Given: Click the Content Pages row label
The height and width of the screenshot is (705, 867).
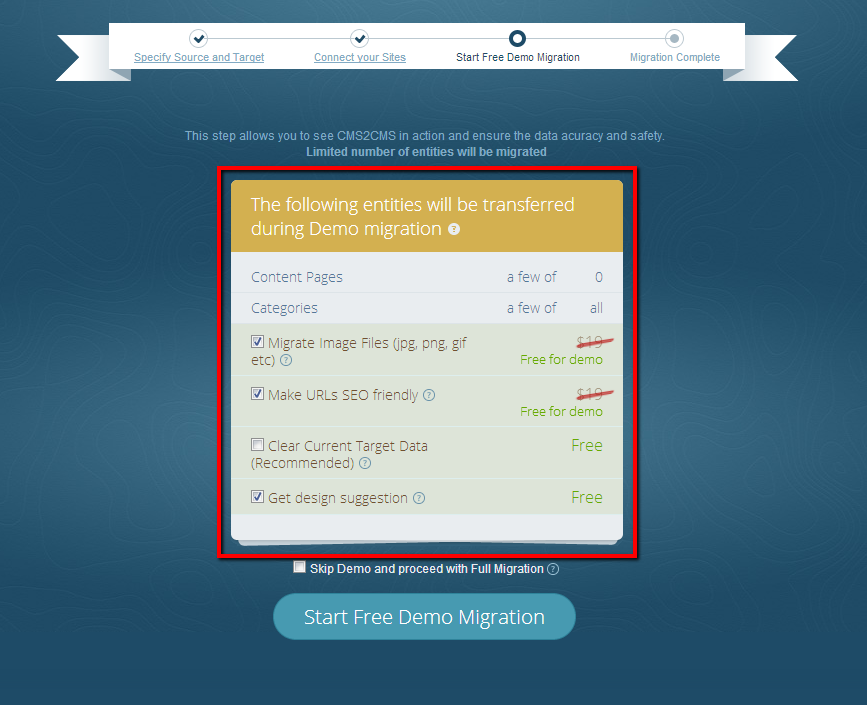Looking at the screenshot, I should click(297, 277).
